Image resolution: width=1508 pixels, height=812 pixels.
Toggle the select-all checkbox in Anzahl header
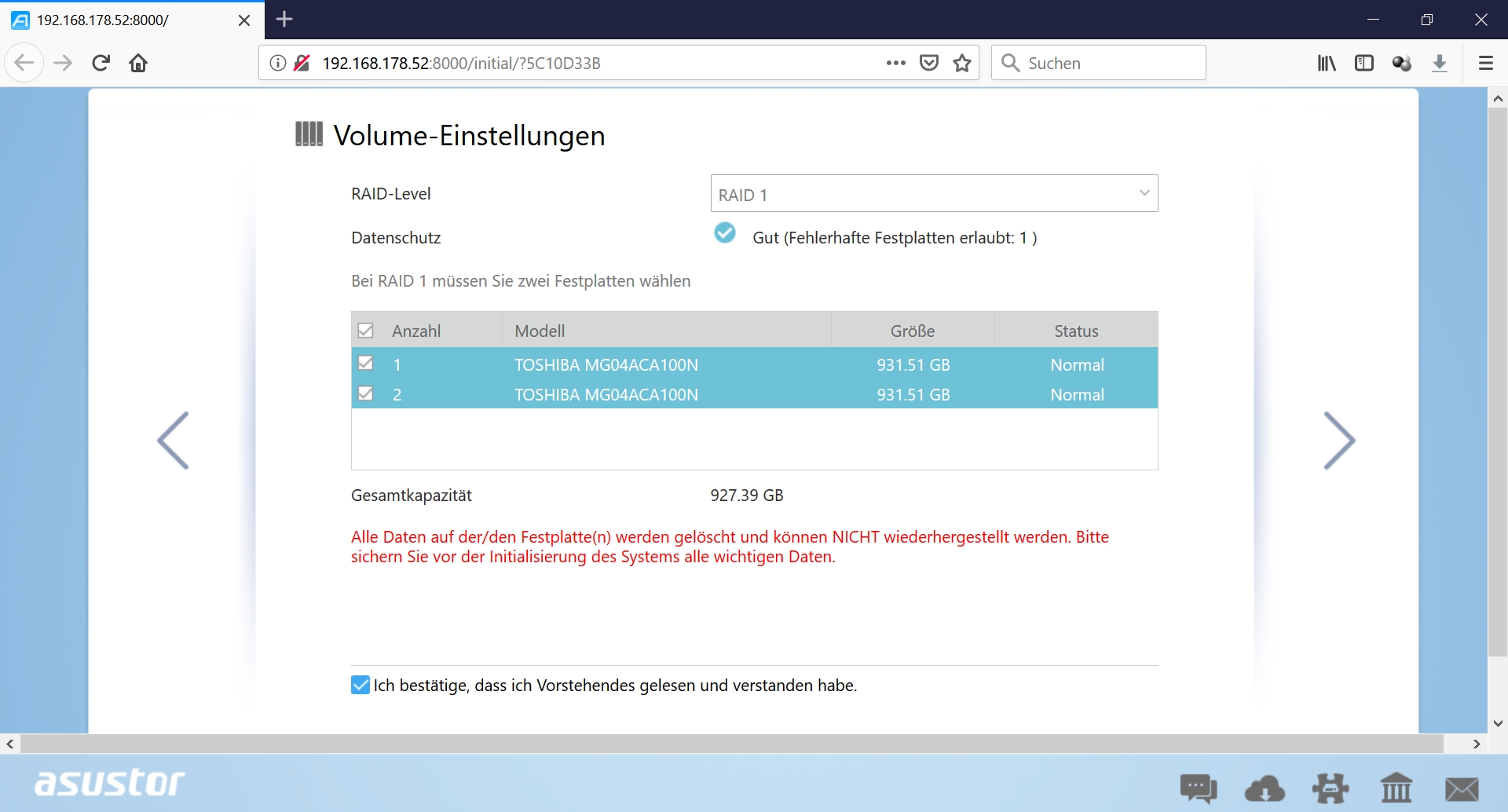pos(365,331)
